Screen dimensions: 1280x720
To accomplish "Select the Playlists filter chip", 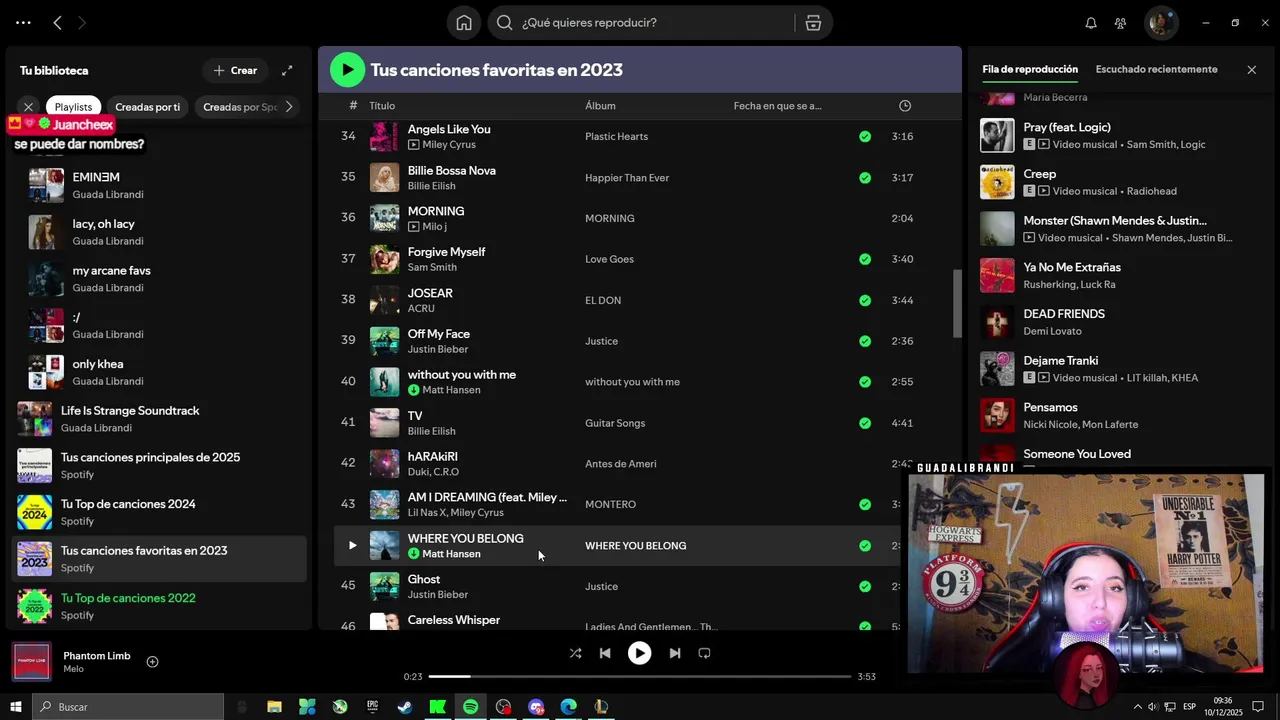I will click(x=73, y=107).
